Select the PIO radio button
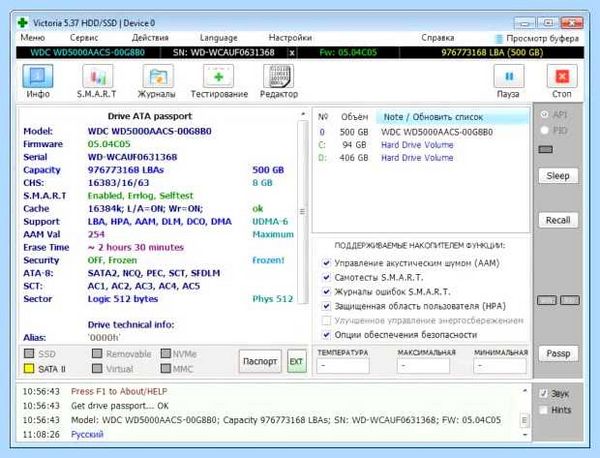 (544, 130)
